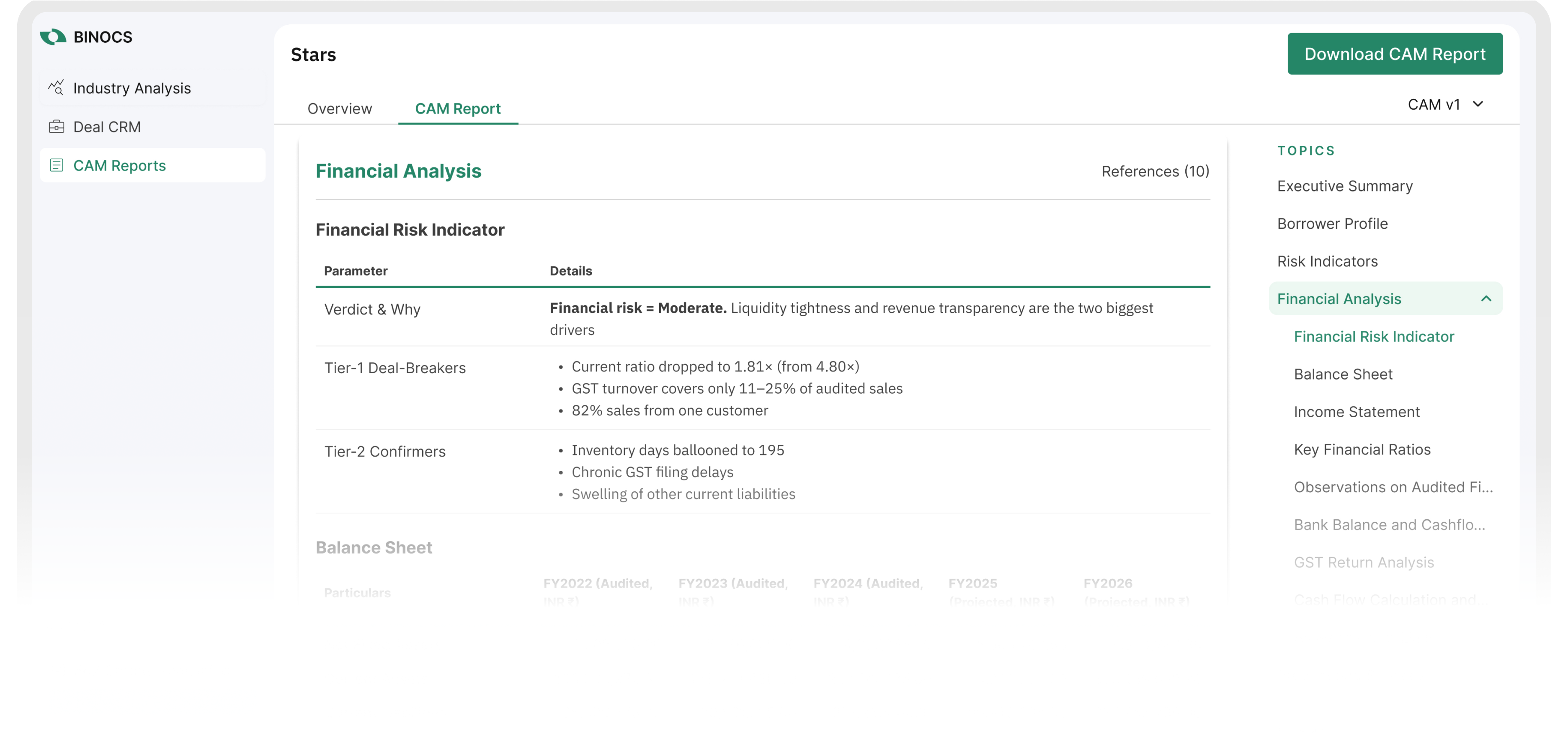This screenshot has width=1568, height=733.
Task: Go to Key Financial Ratios subtopic
Action: [1362, 450]
